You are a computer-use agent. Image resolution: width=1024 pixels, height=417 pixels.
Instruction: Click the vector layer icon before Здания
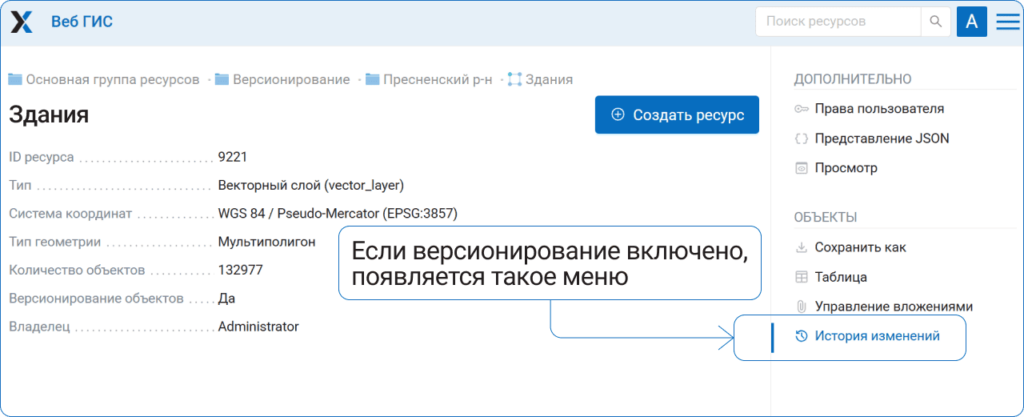point(514,80)
